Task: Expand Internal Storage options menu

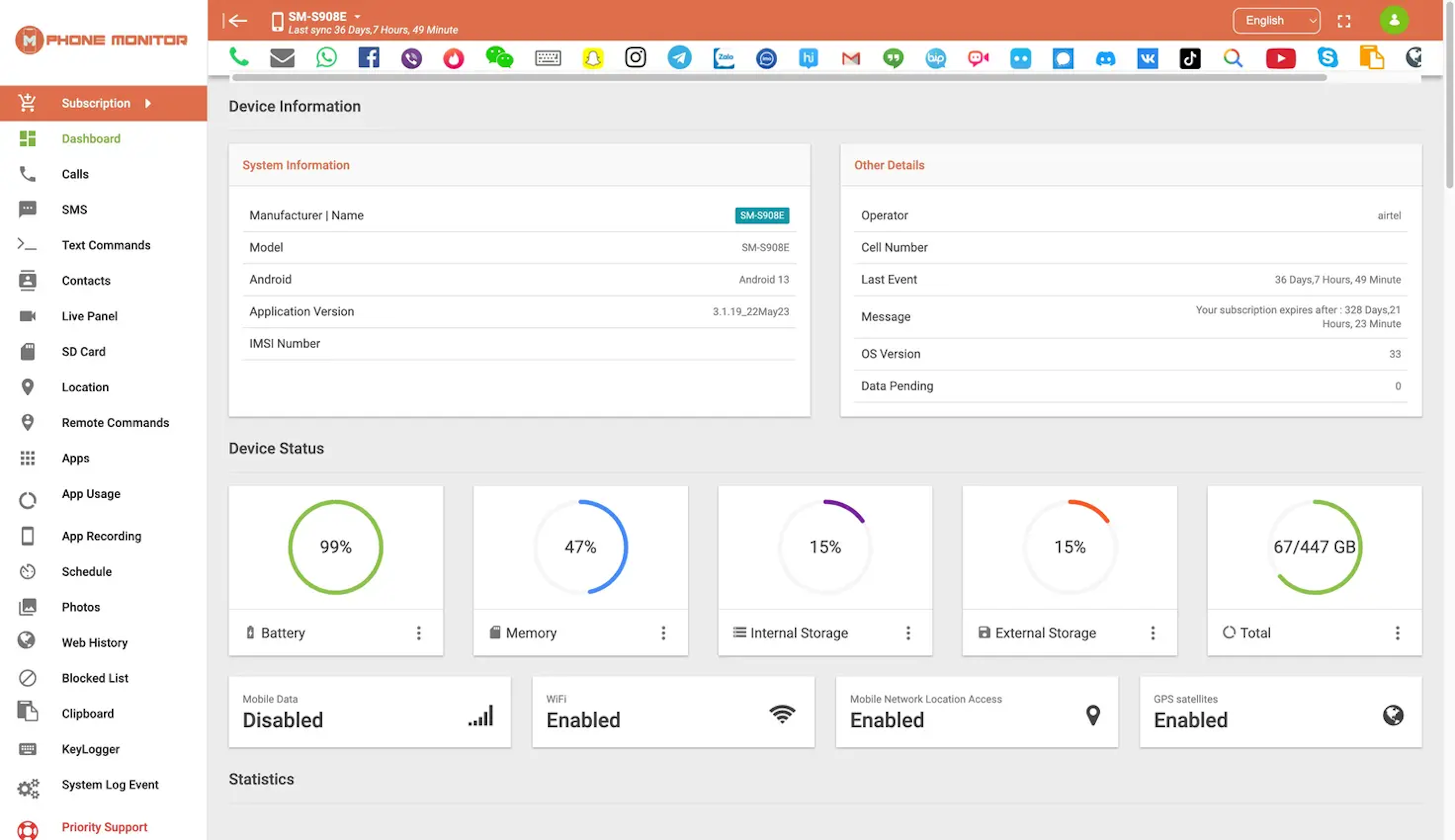Action: 908,633
